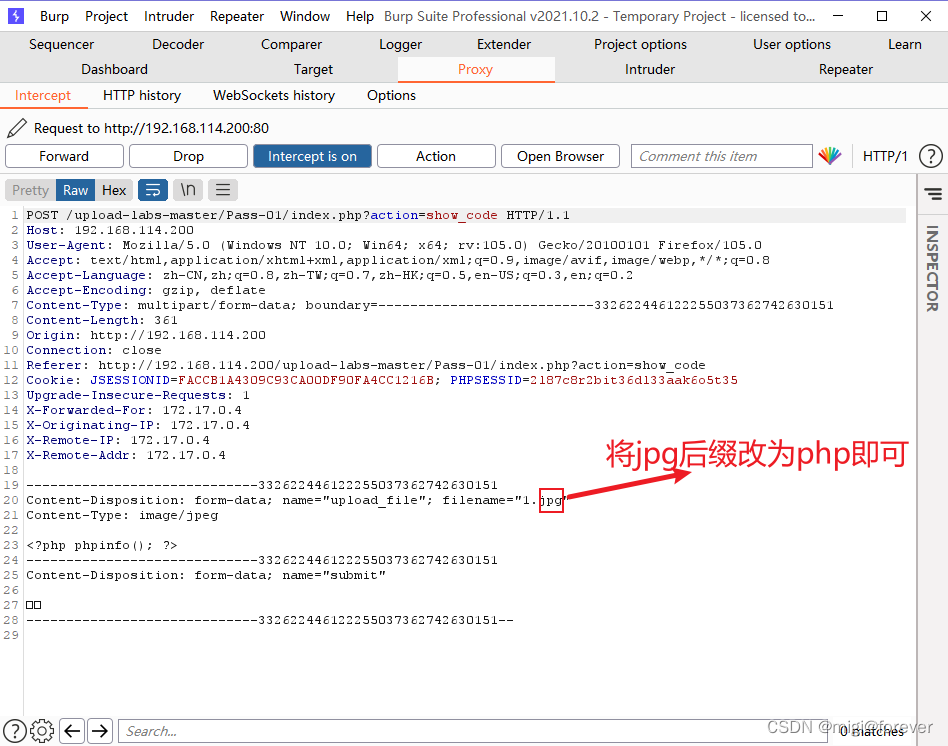The width and height of the screenshot is (948, 746).
Task: Toggle show non-printable characters \n button
Action: pos(188,190)
